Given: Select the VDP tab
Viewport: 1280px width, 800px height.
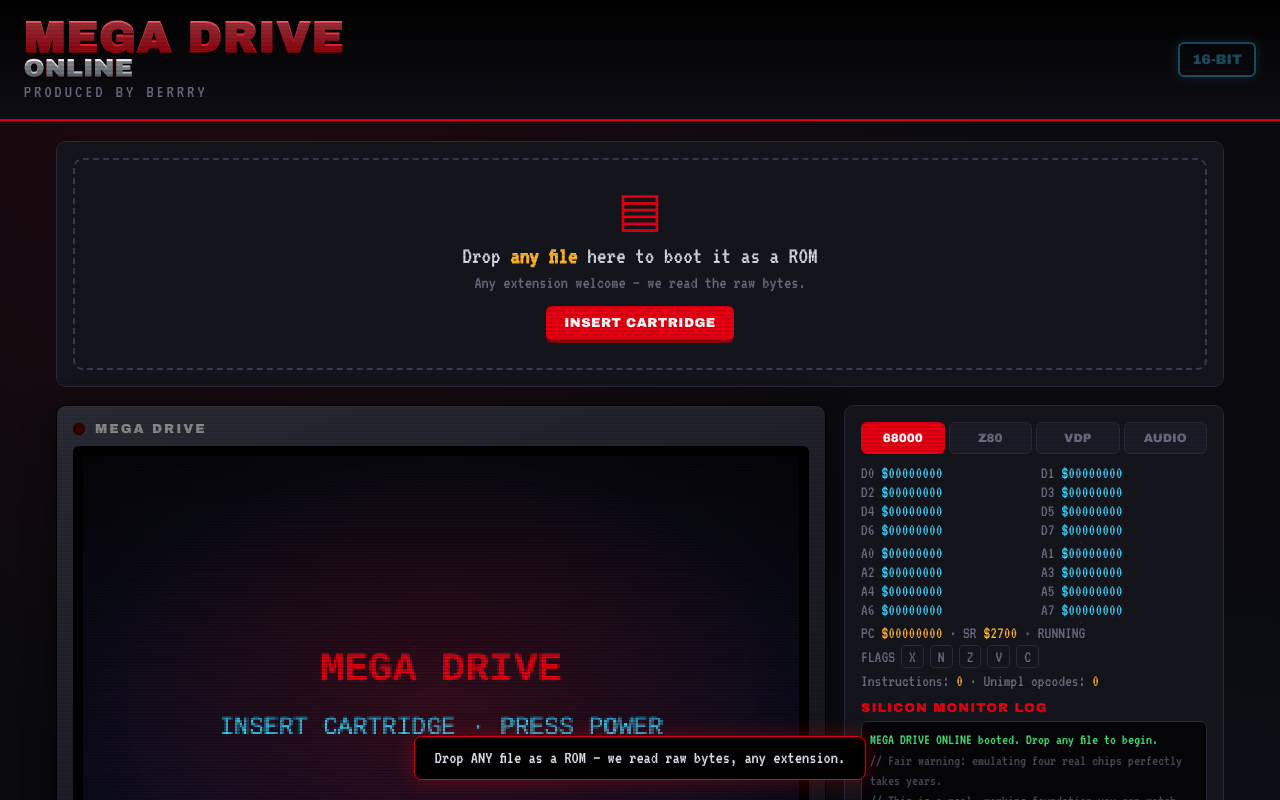Looking at the screenshot, I should click(1078, 438).
